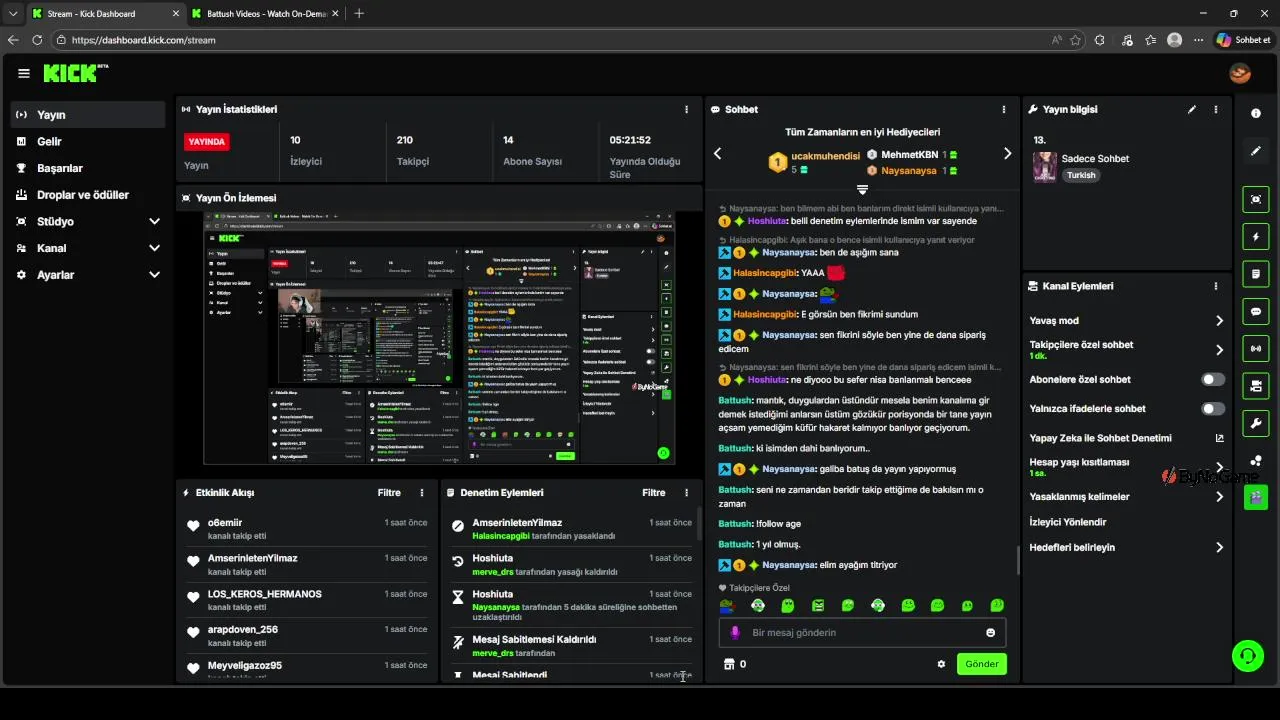This screenshot has width=1280, height=720.
Task: Open Yavaş mod options chevron
Action: (1219, 321)
